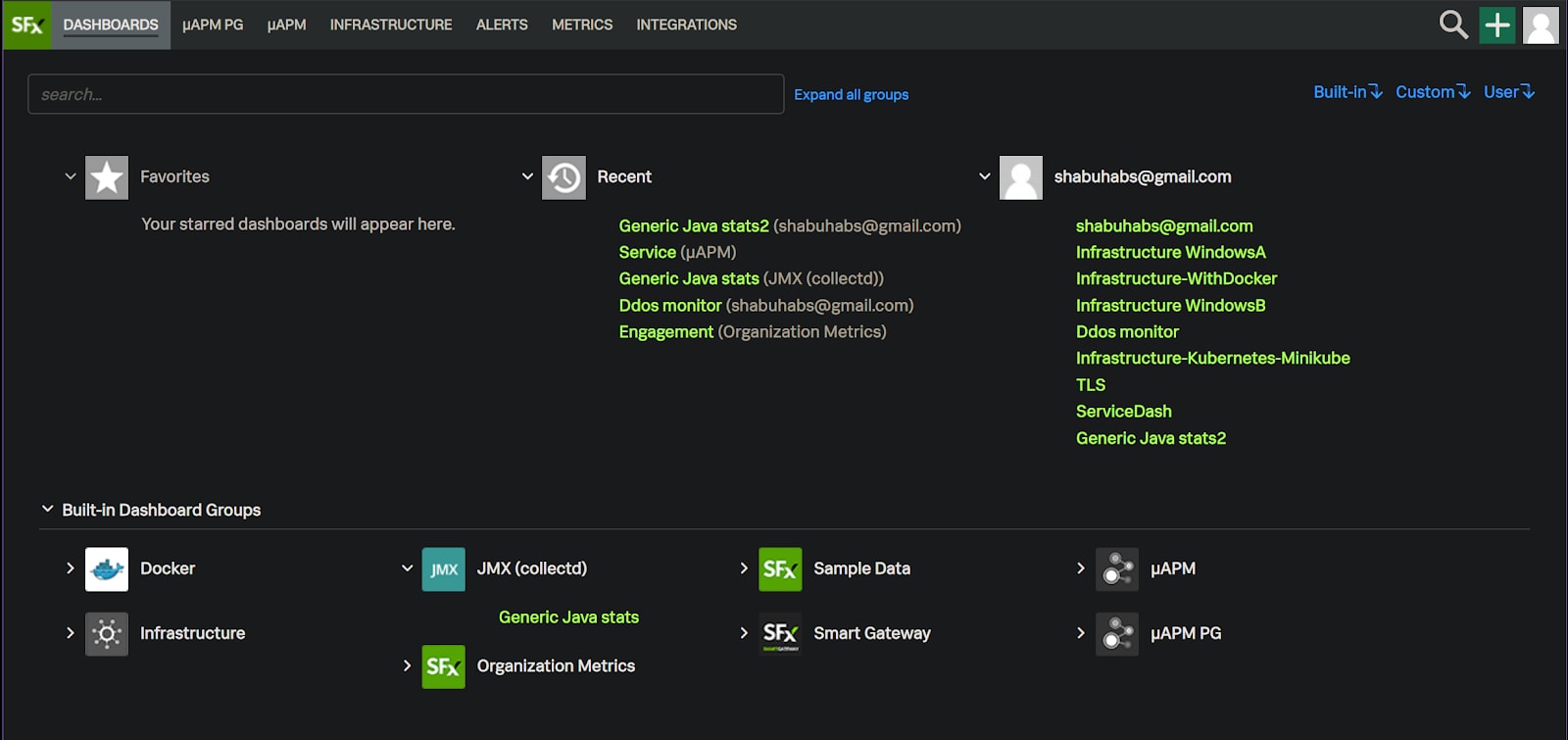This screenshot has height=740, width=1568.
Task: Expand the Sample Data group
Action: point(744,568)
